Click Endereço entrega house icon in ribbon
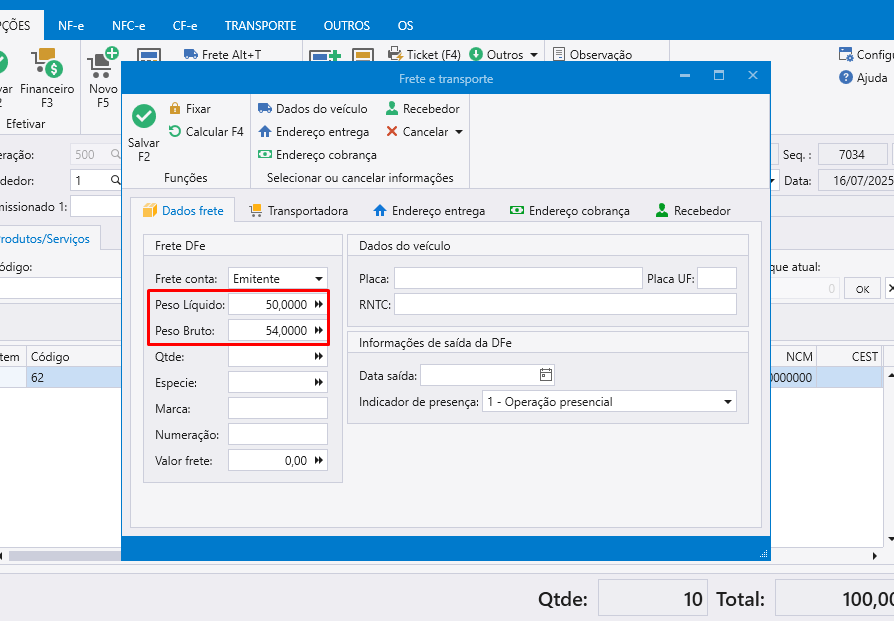Image resolution: width=894 pixels, height=621 pixels. click(x=265, y=132)
